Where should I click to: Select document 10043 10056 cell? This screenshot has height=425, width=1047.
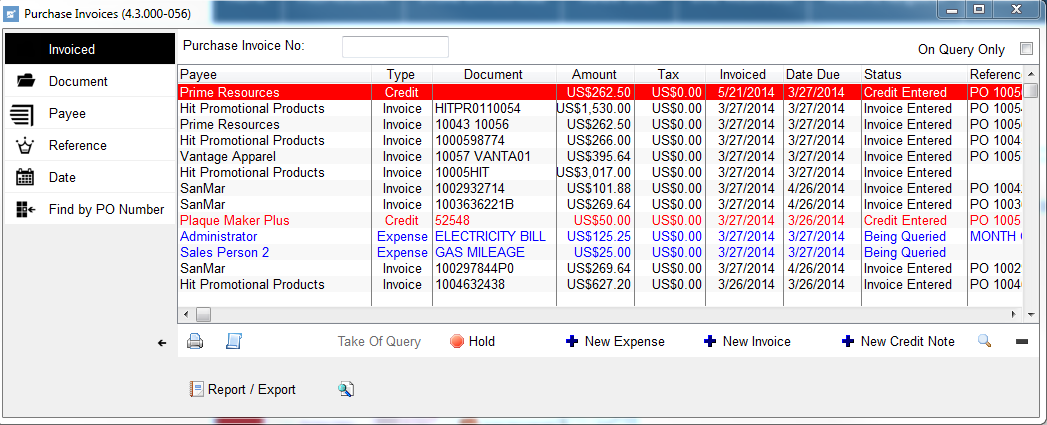coord(494,124)
